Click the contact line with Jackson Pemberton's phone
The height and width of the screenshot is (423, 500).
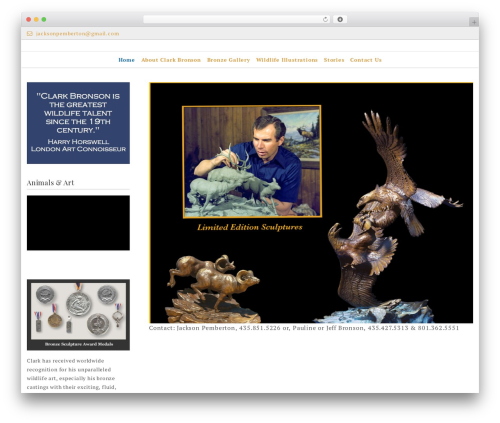click(x=304, y=328)
